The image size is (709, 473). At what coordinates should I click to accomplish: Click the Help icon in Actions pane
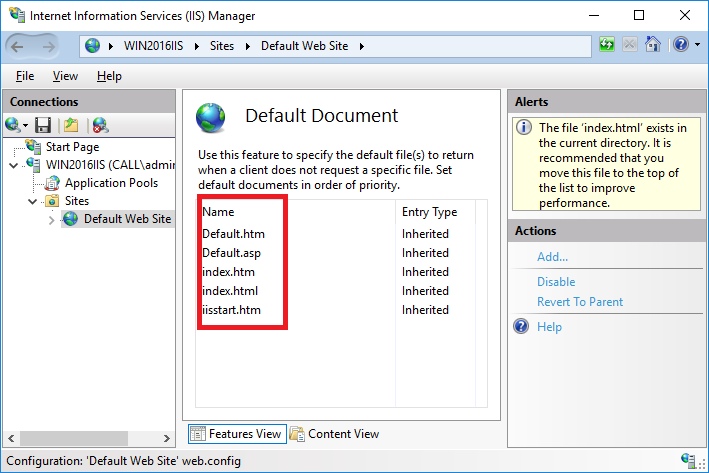521,326
